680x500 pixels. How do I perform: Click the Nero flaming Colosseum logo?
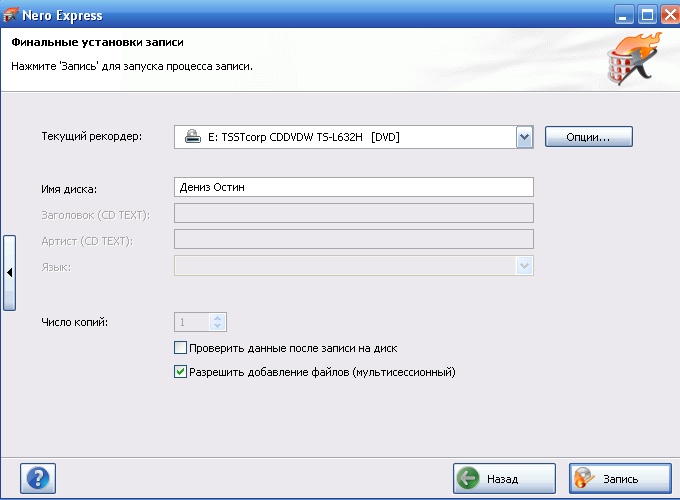coord(634,59)
